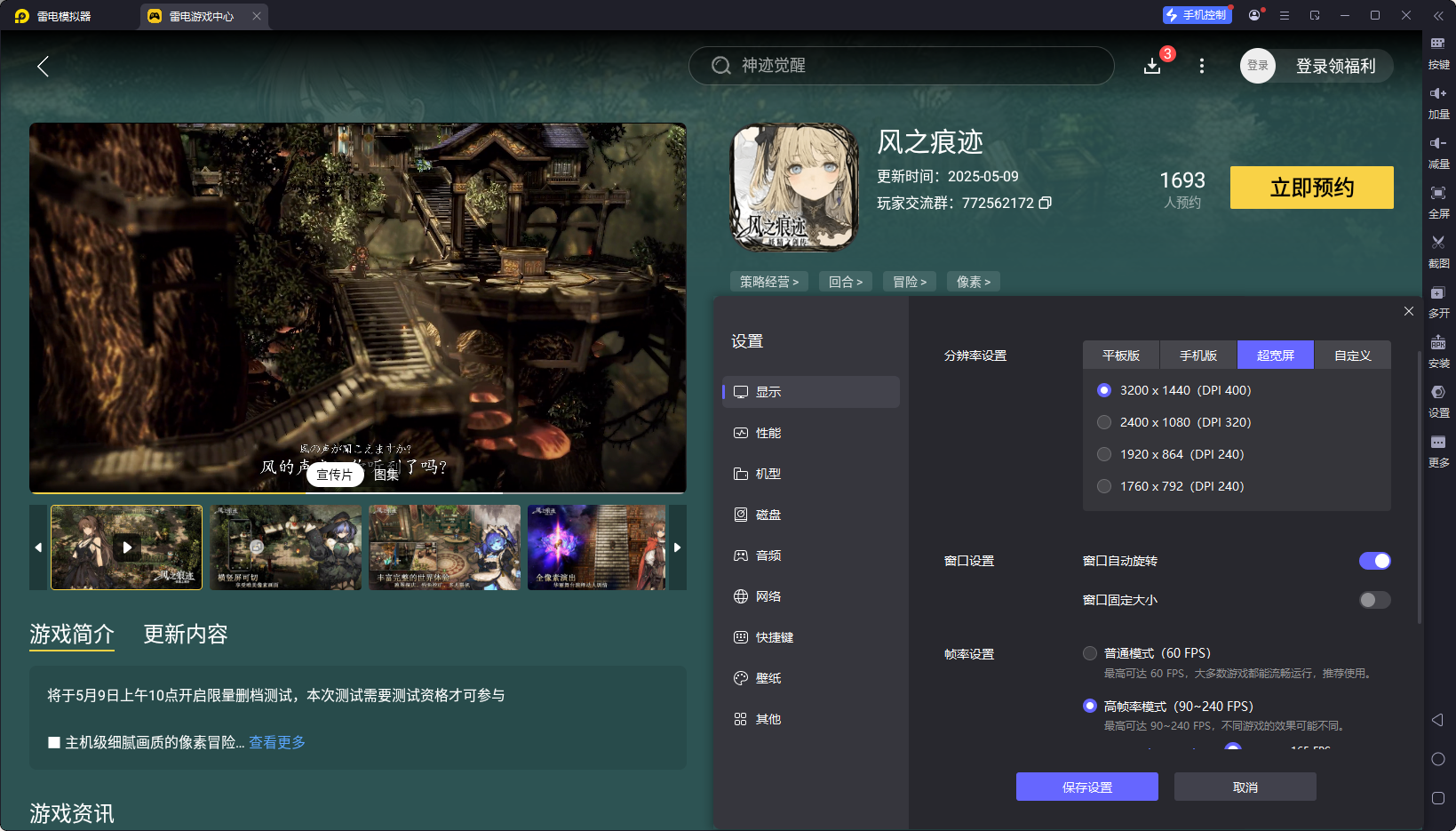Click the volume up (加量) icon

pyautogui.click(x=1437, y=94)
